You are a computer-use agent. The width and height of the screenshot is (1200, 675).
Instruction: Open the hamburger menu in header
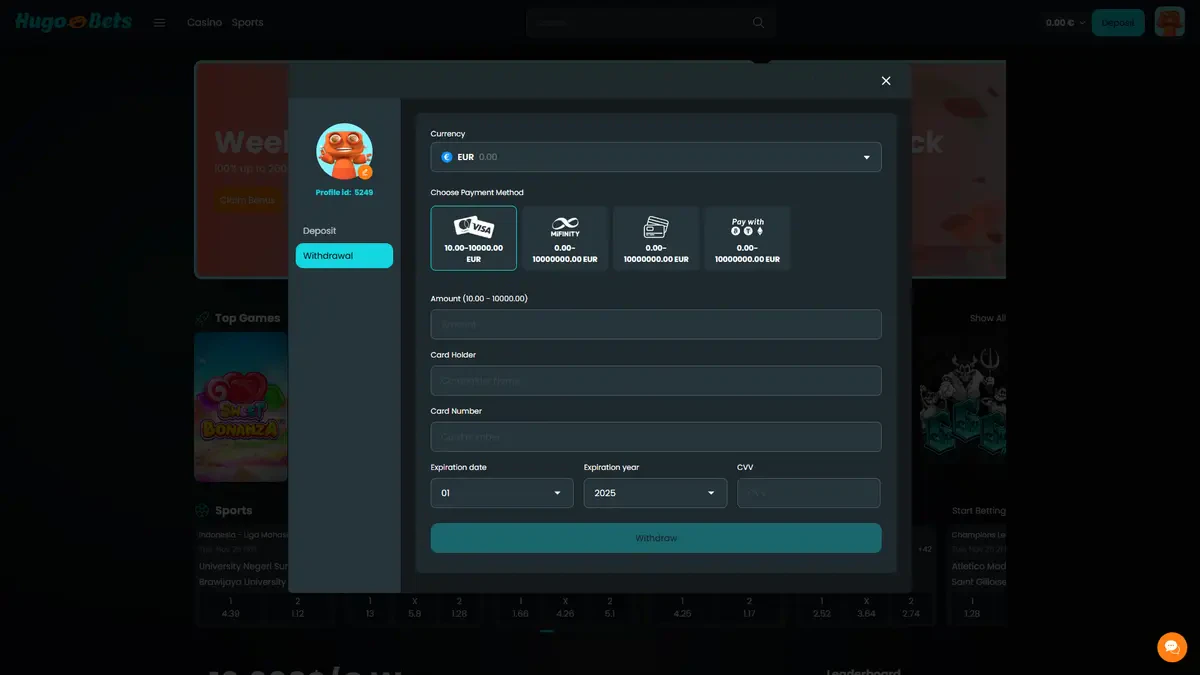159,23
